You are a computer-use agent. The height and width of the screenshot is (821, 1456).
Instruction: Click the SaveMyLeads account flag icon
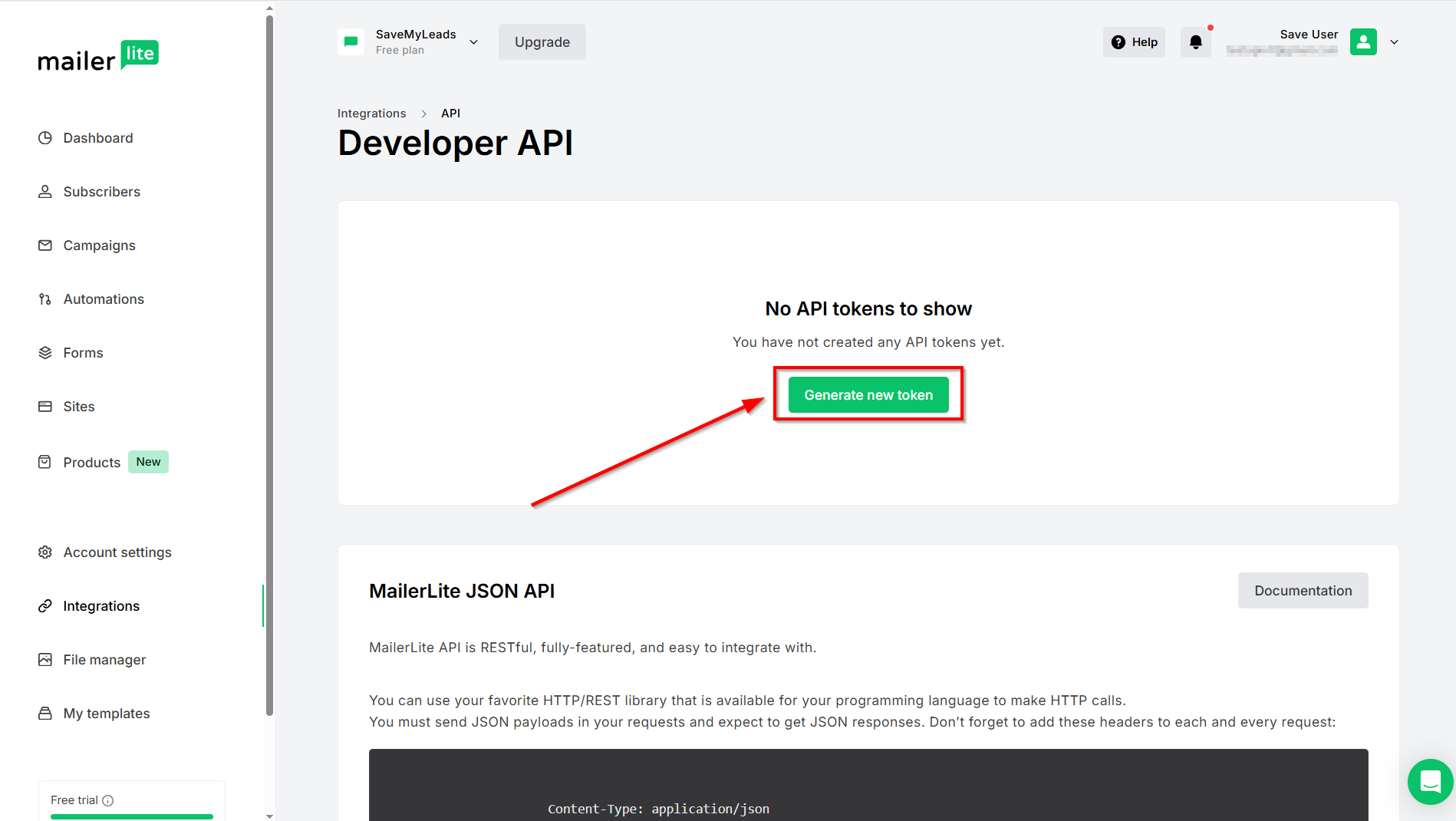point(351,42)
